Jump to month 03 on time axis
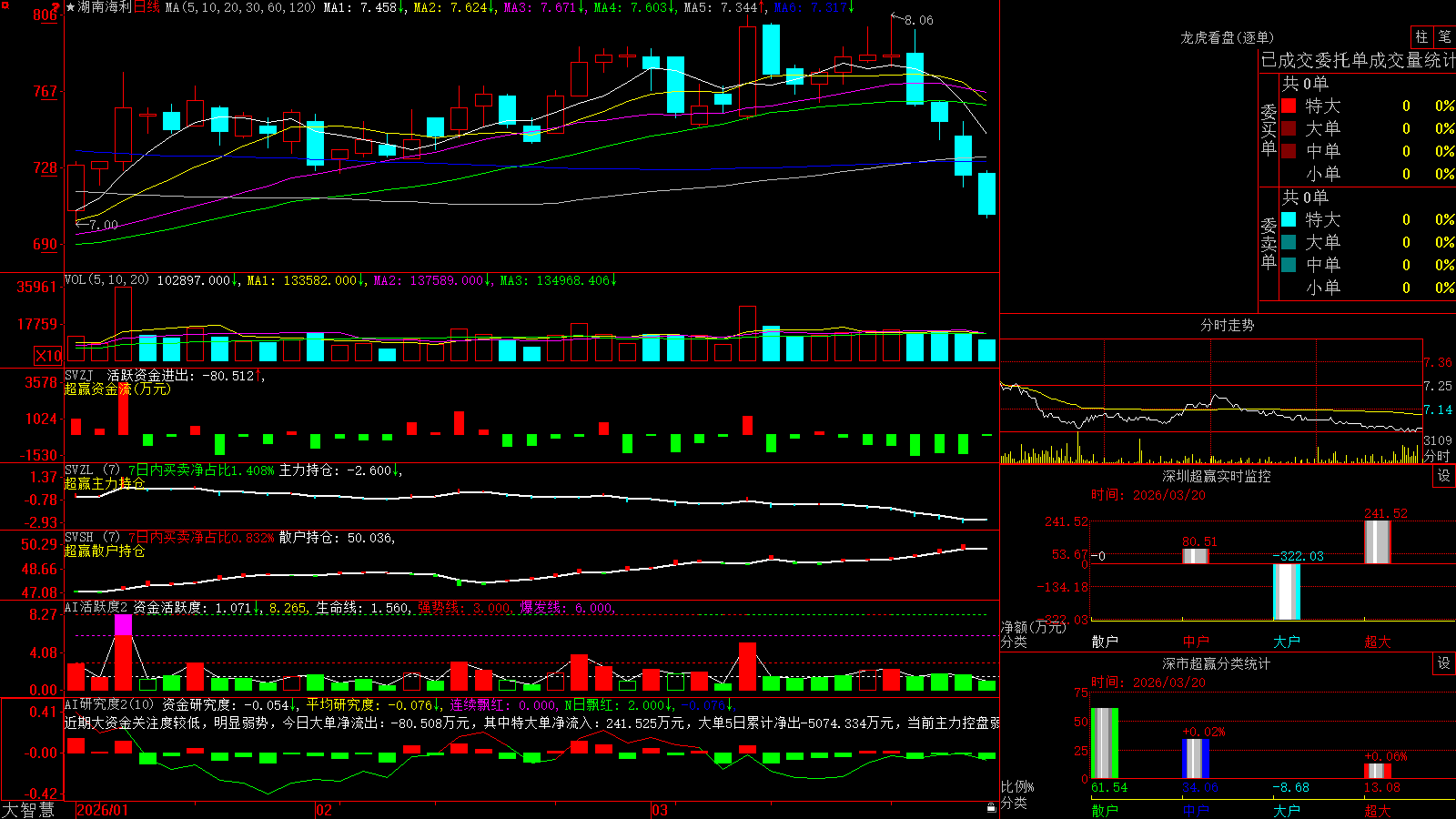Image resolution: width=1456 pixels, height=819 pixels. [660, 810]
